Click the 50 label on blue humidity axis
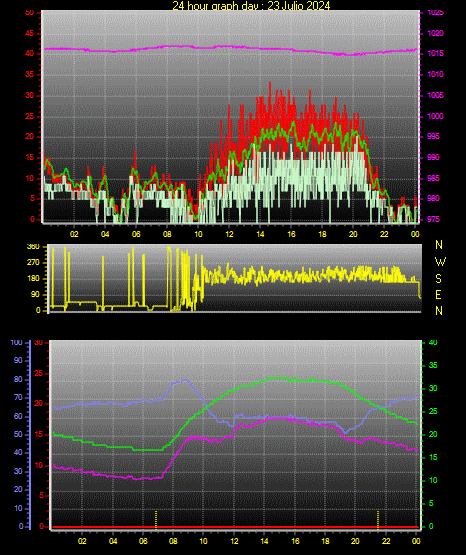 point(18,434)
